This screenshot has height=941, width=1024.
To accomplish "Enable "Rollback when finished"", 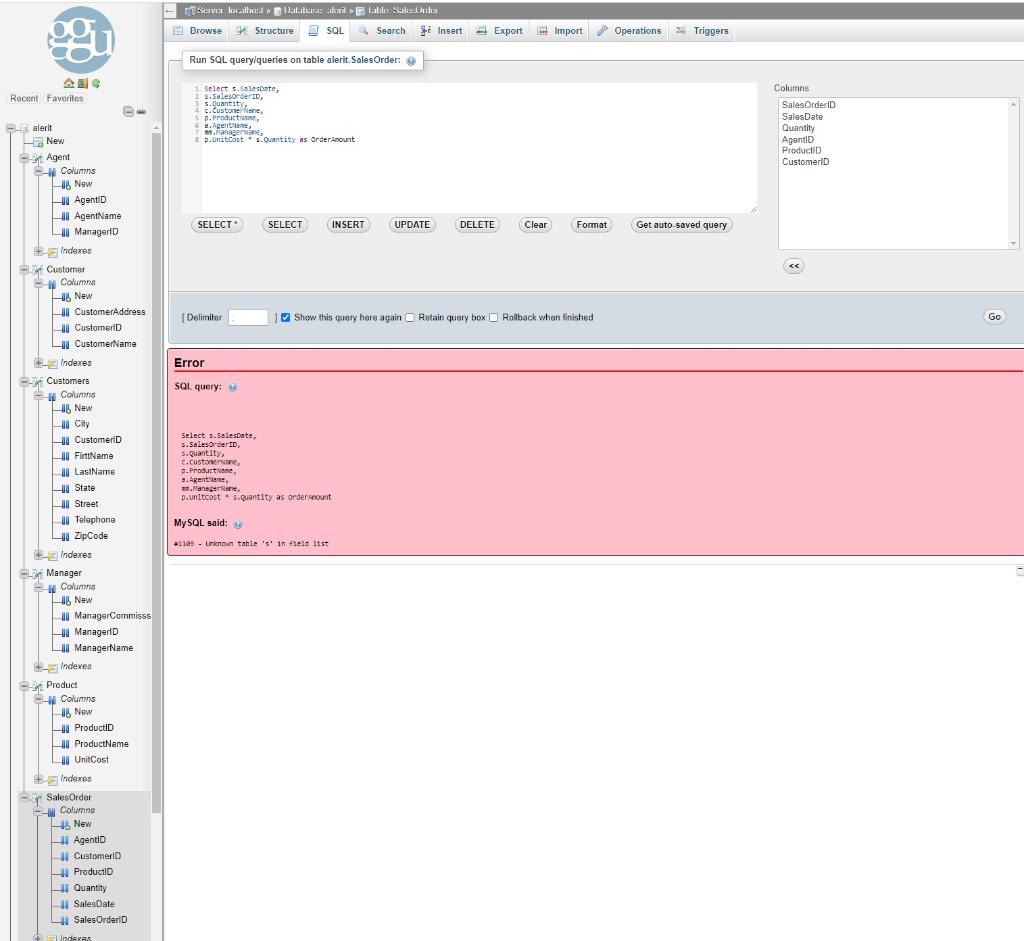I will [493, 317].
